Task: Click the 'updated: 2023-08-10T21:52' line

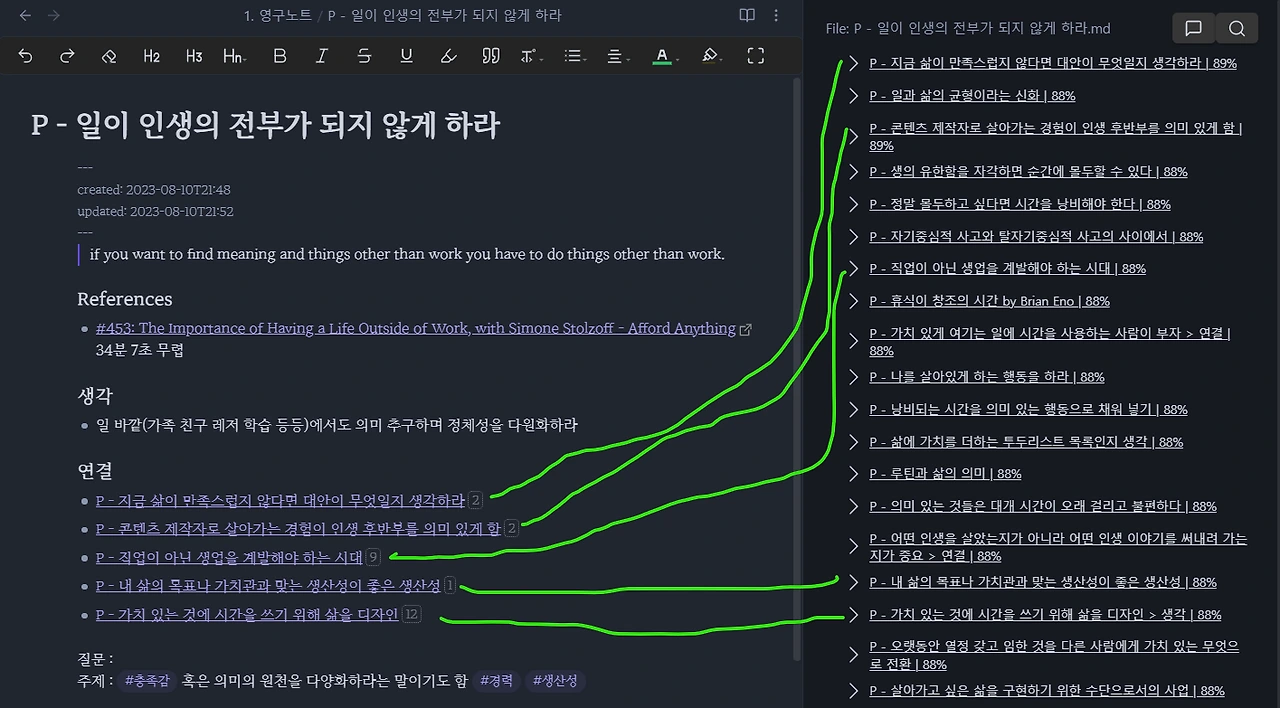Action: point(155,211)
